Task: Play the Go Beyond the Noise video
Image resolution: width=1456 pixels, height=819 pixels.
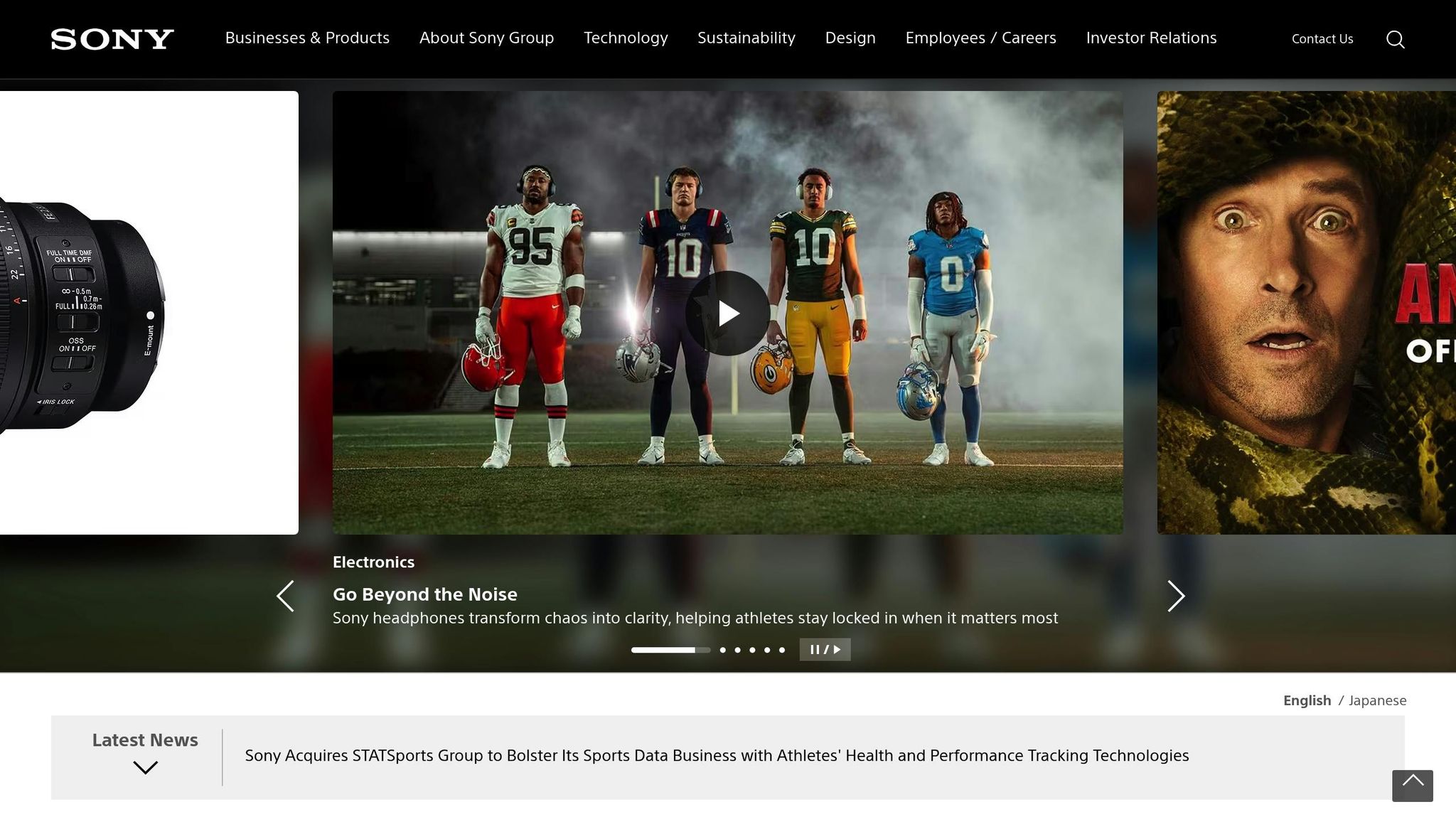Action: [727, 313]
